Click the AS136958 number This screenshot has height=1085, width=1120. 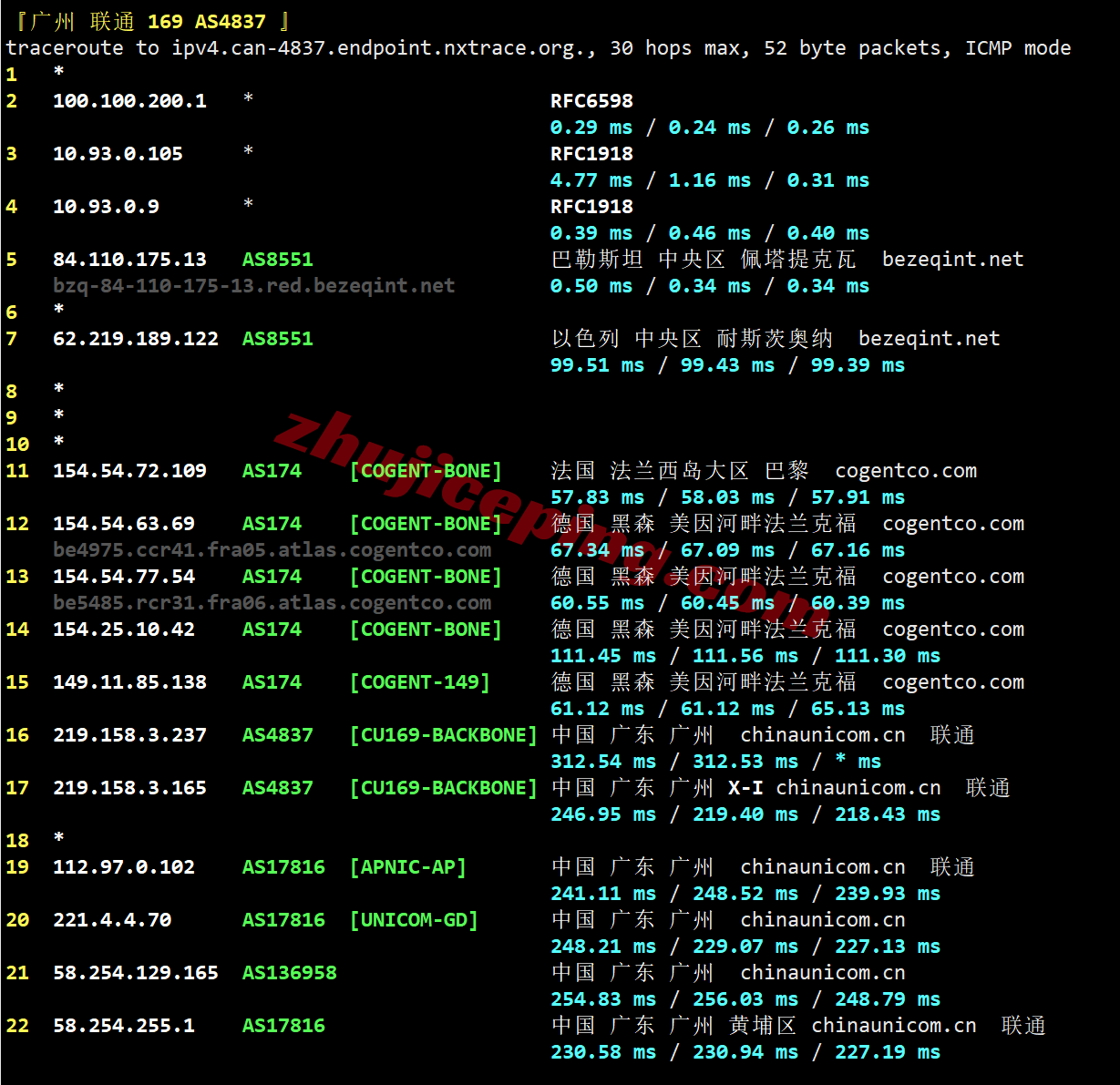pyautogui.click(x=290, y=973)
